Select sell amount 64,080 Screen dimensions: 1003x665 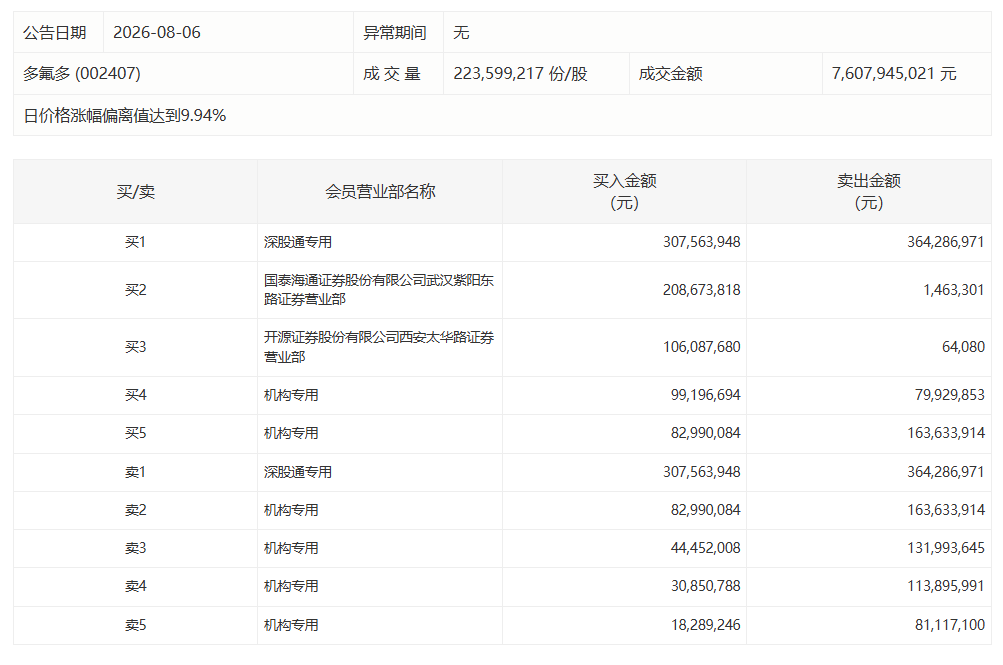pos(963,347)
